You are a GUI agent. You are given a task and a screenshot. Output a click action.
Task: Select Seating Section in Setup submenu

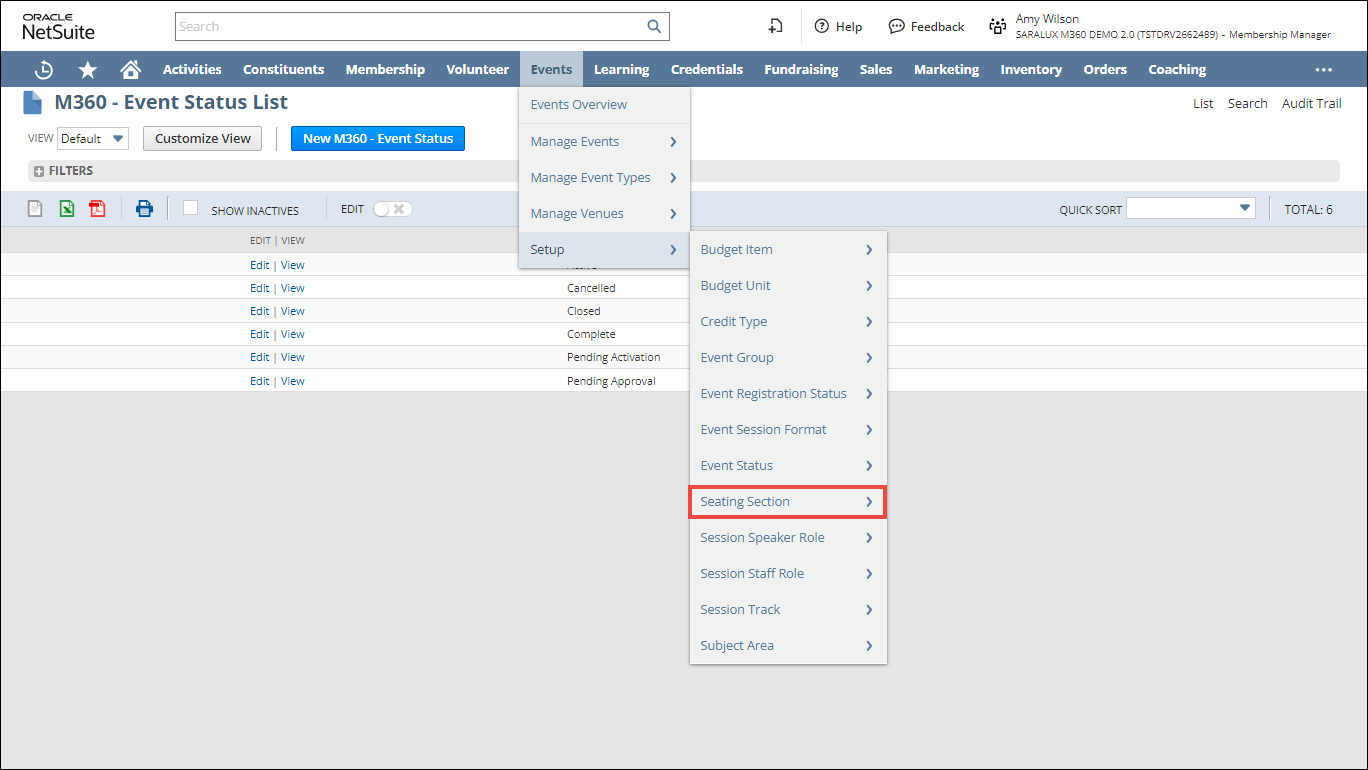click(x=787, y=502)
